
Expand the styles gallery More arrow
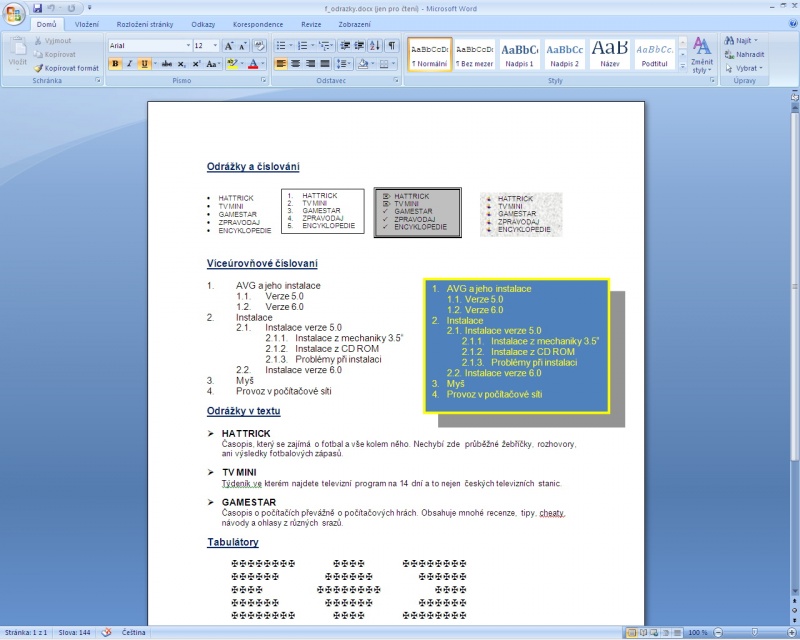pyautogui.click(x=683, y=66)
